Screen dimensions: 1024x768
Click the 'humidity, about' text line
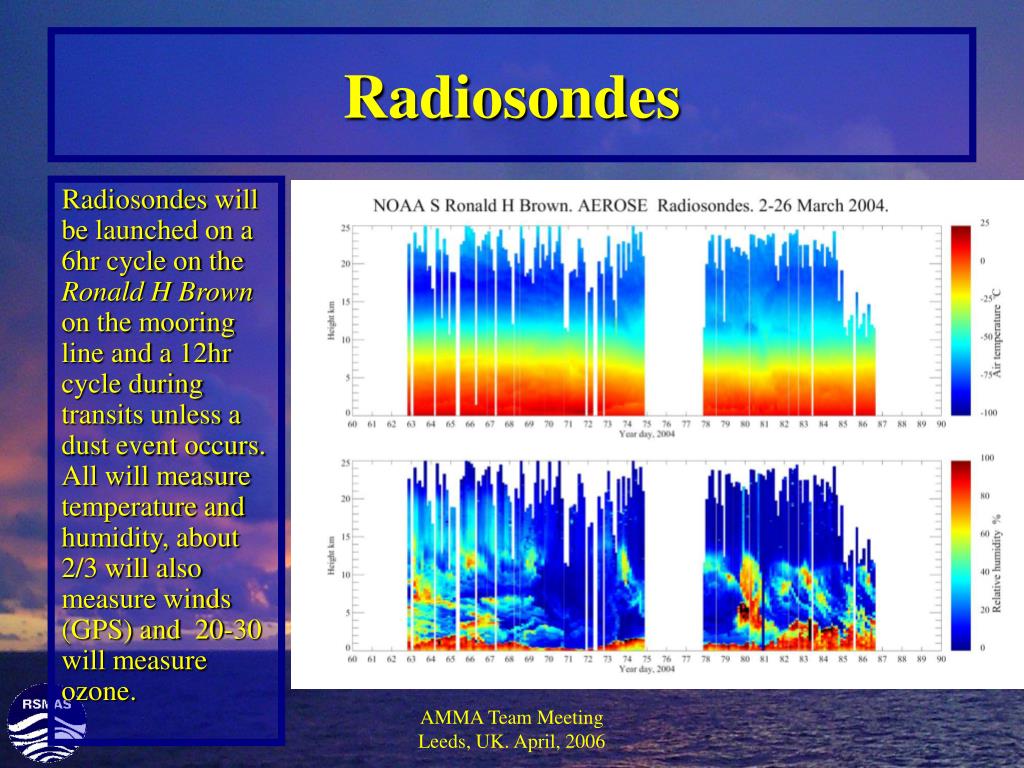(x=151, y=537)
